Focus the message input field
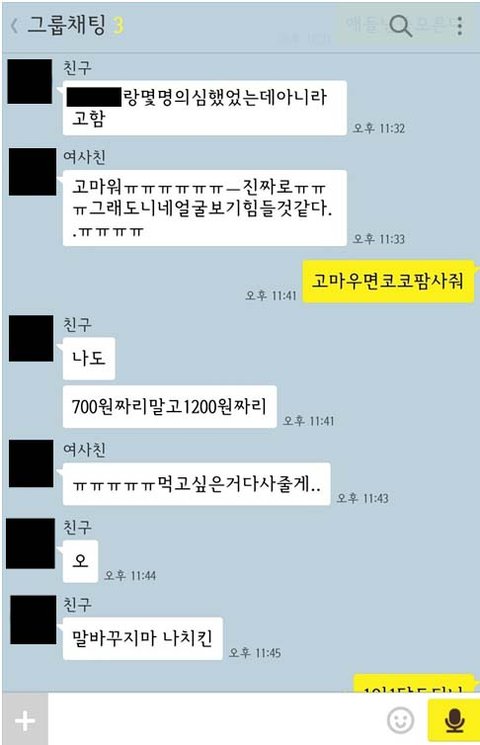 tap(216, 719)
